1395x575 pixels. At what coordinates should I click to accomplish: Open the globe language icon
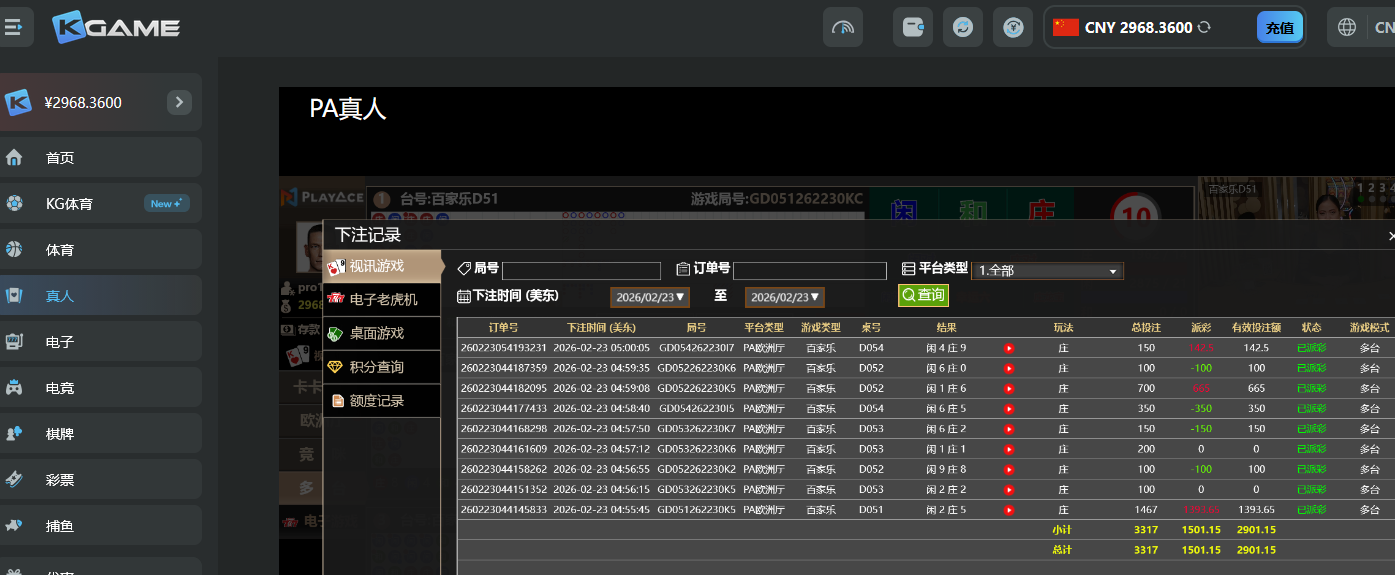pos(1347,27)
